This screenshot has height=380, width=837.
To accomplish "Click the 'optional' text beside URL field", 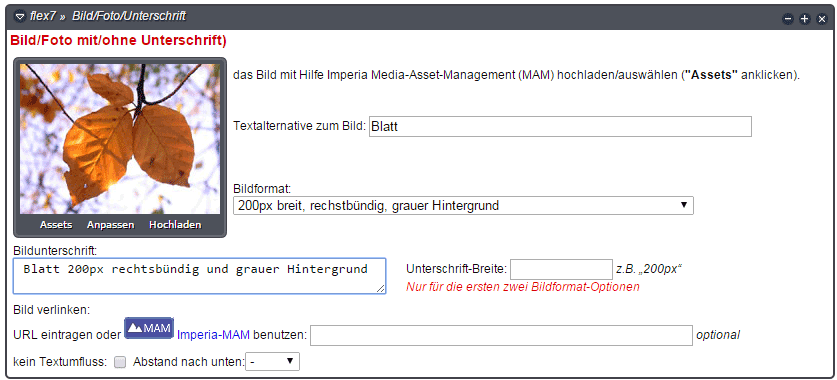I will tap(718, 335).
